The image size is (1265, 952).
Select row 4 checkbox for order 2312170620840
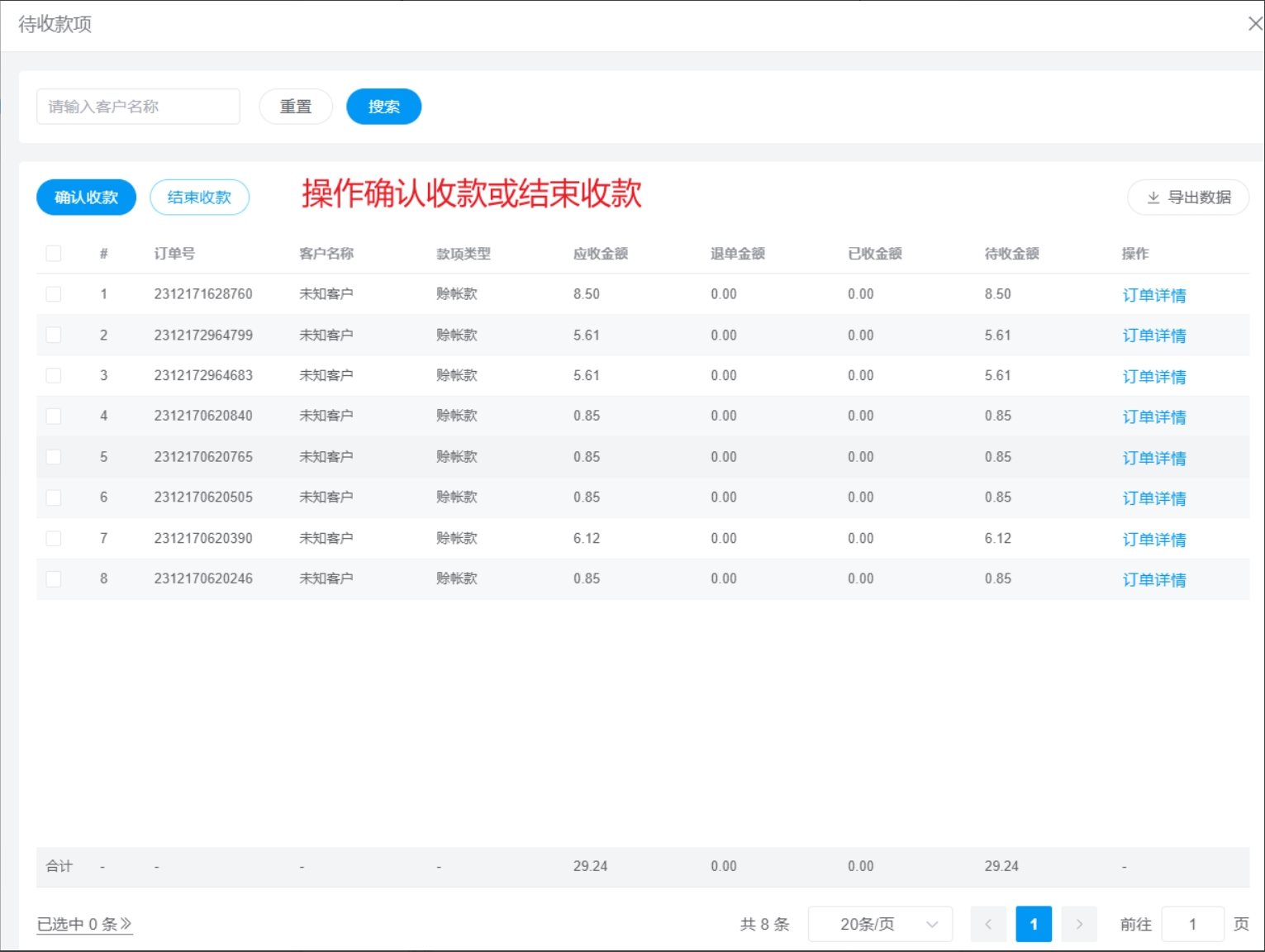54,416
